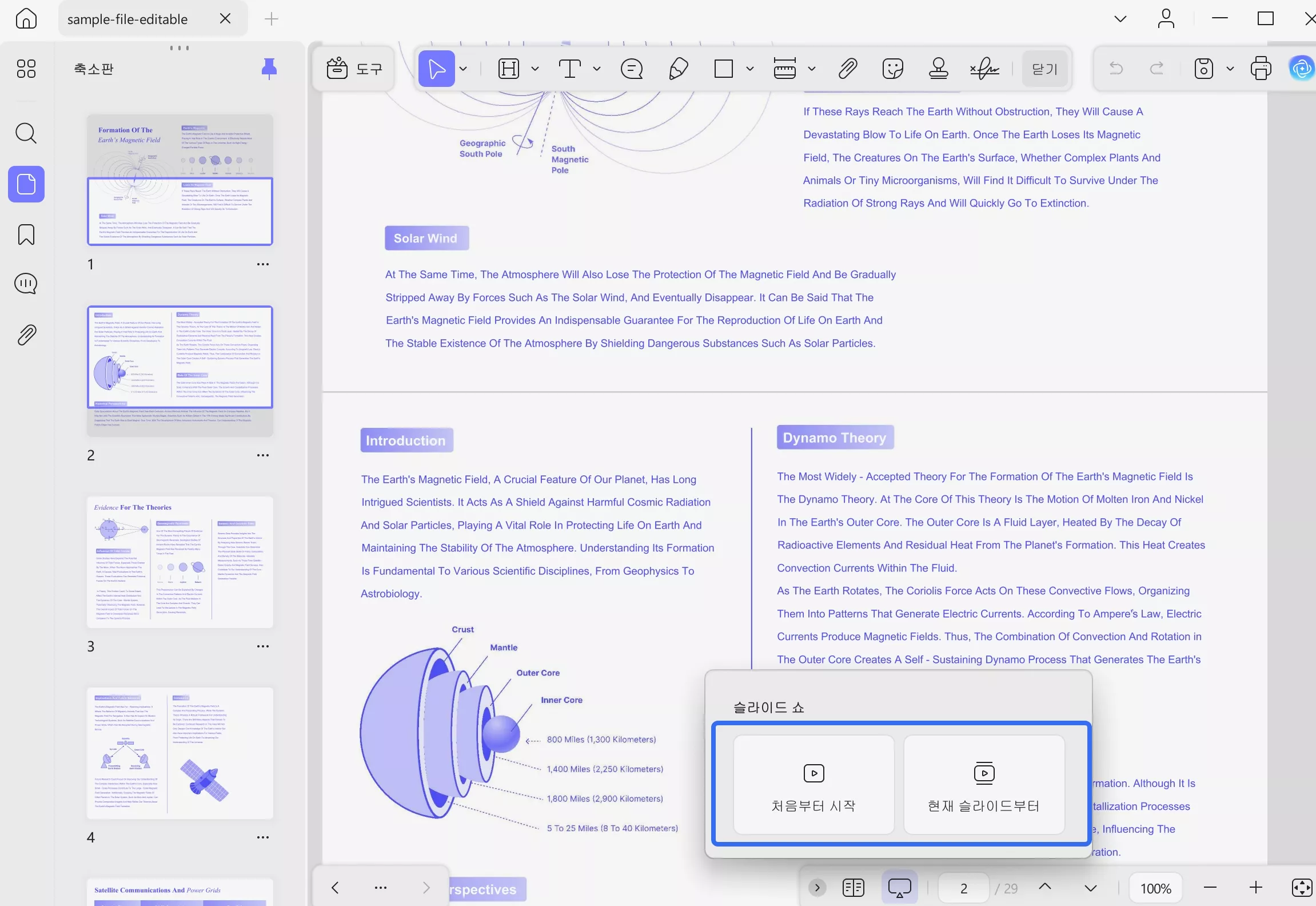Undo the last action

tap(1116, 69)
